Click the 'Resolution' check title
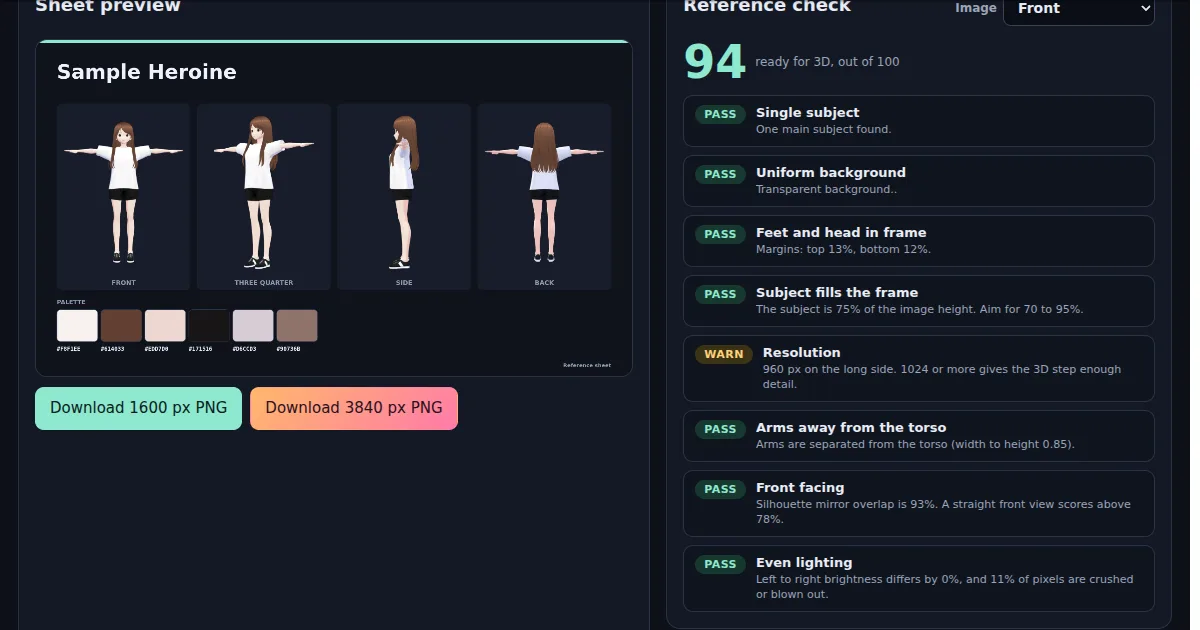The width and height of the screenshot is (1200, 630). tap(801, 353)
